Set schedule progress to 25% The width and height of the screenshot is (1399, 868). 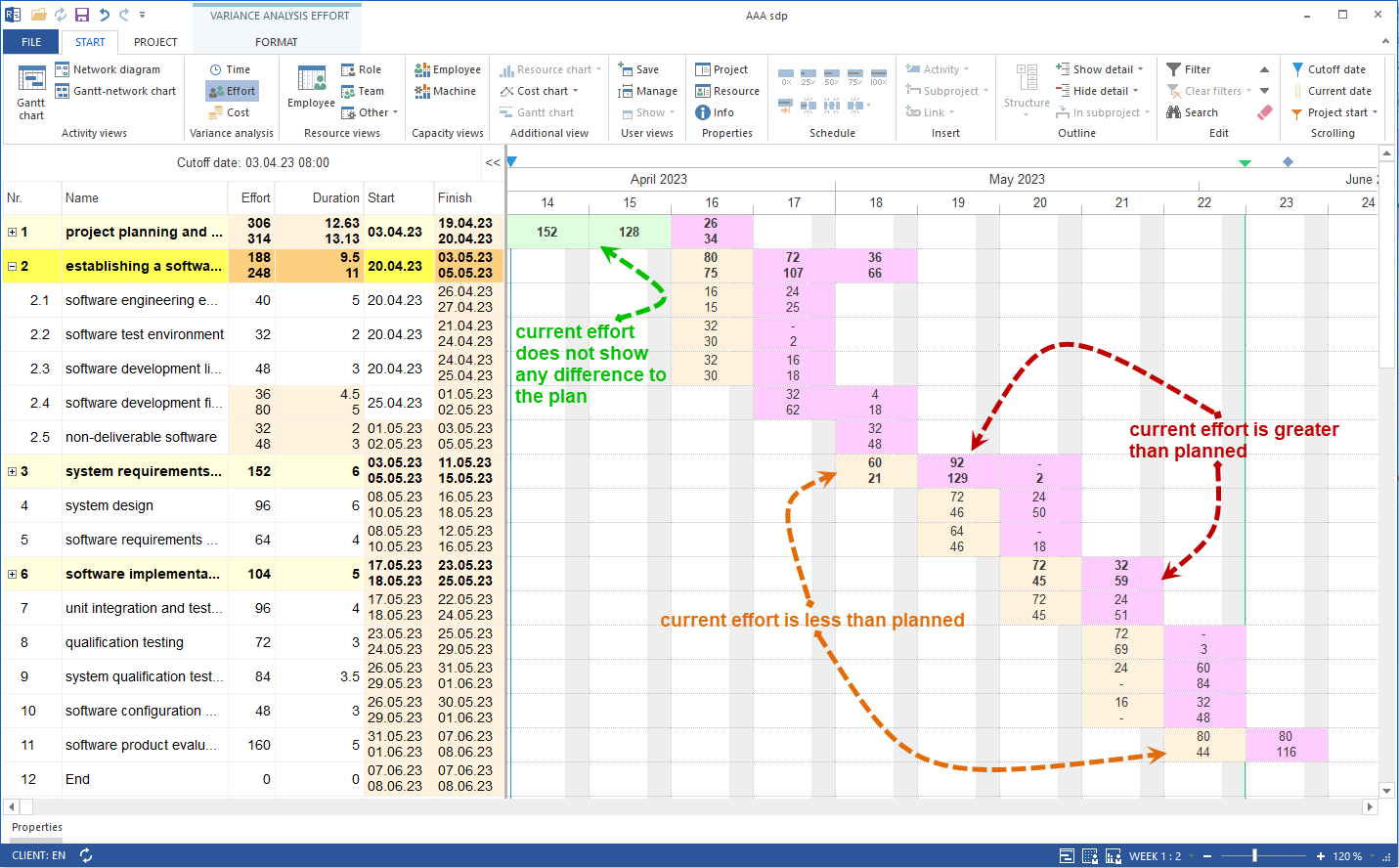tap(809, 77)
